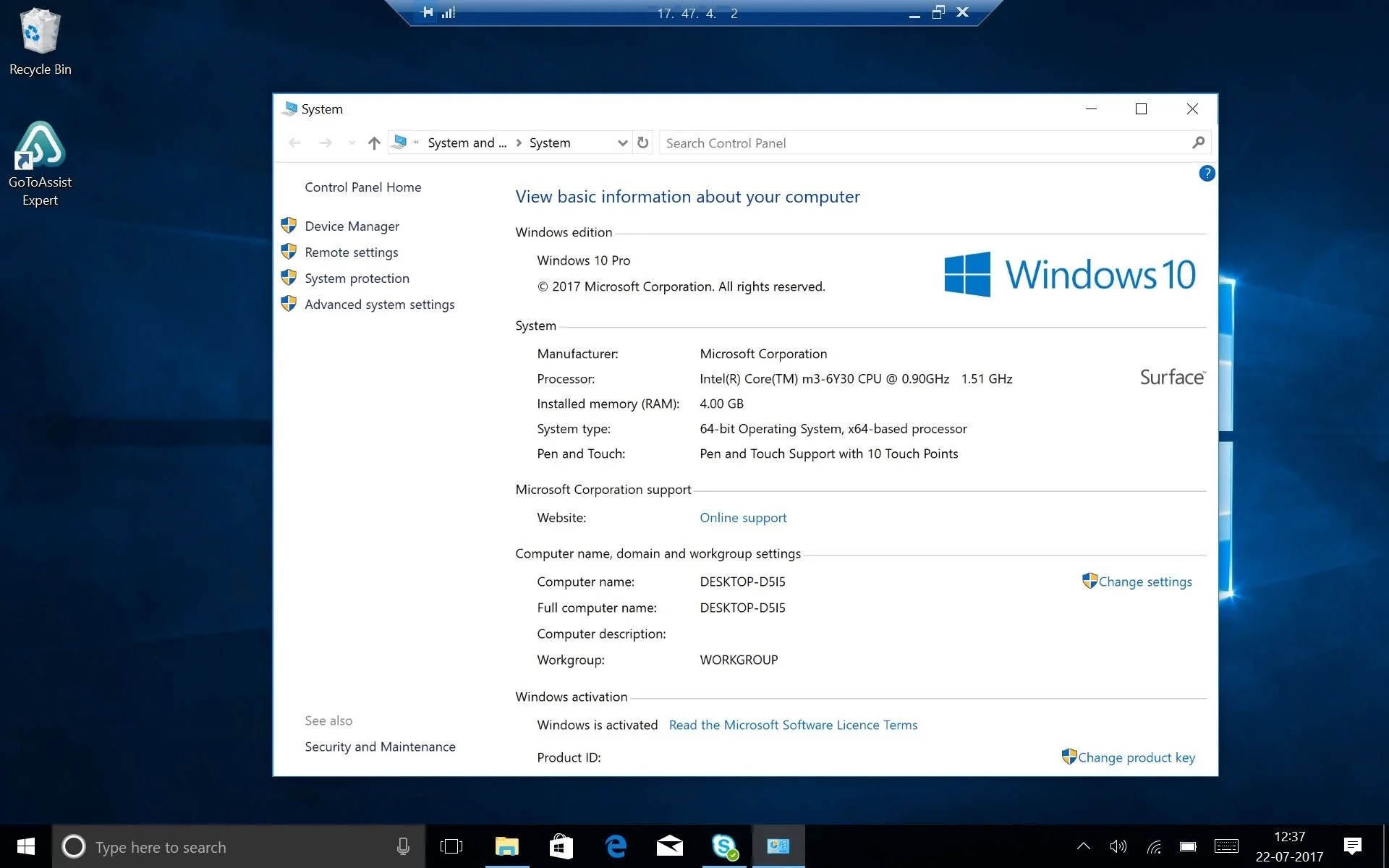Select the System control panel taskbar button
The image size is (1389, 868).
pyautogui.click(x=778, y=846)
